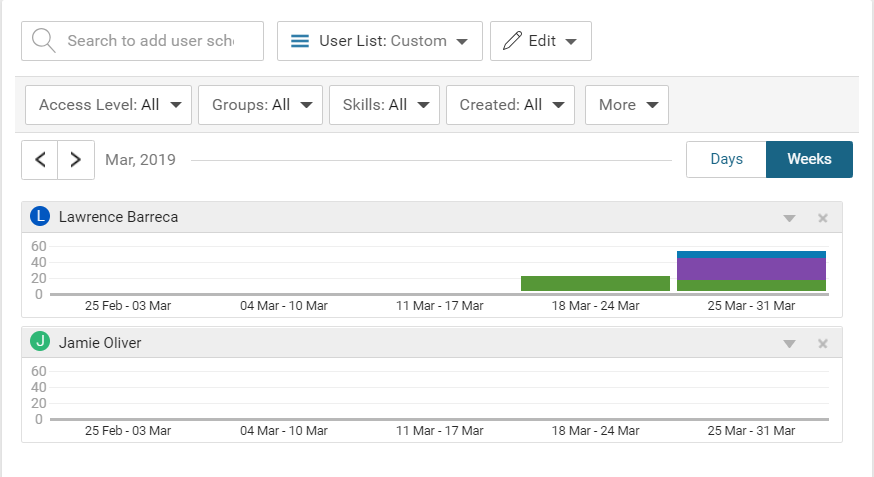Collapse Lawrence Barreca's panel using triangle
The height and width of the screenshot is (477, 874).
coord(789,218)
